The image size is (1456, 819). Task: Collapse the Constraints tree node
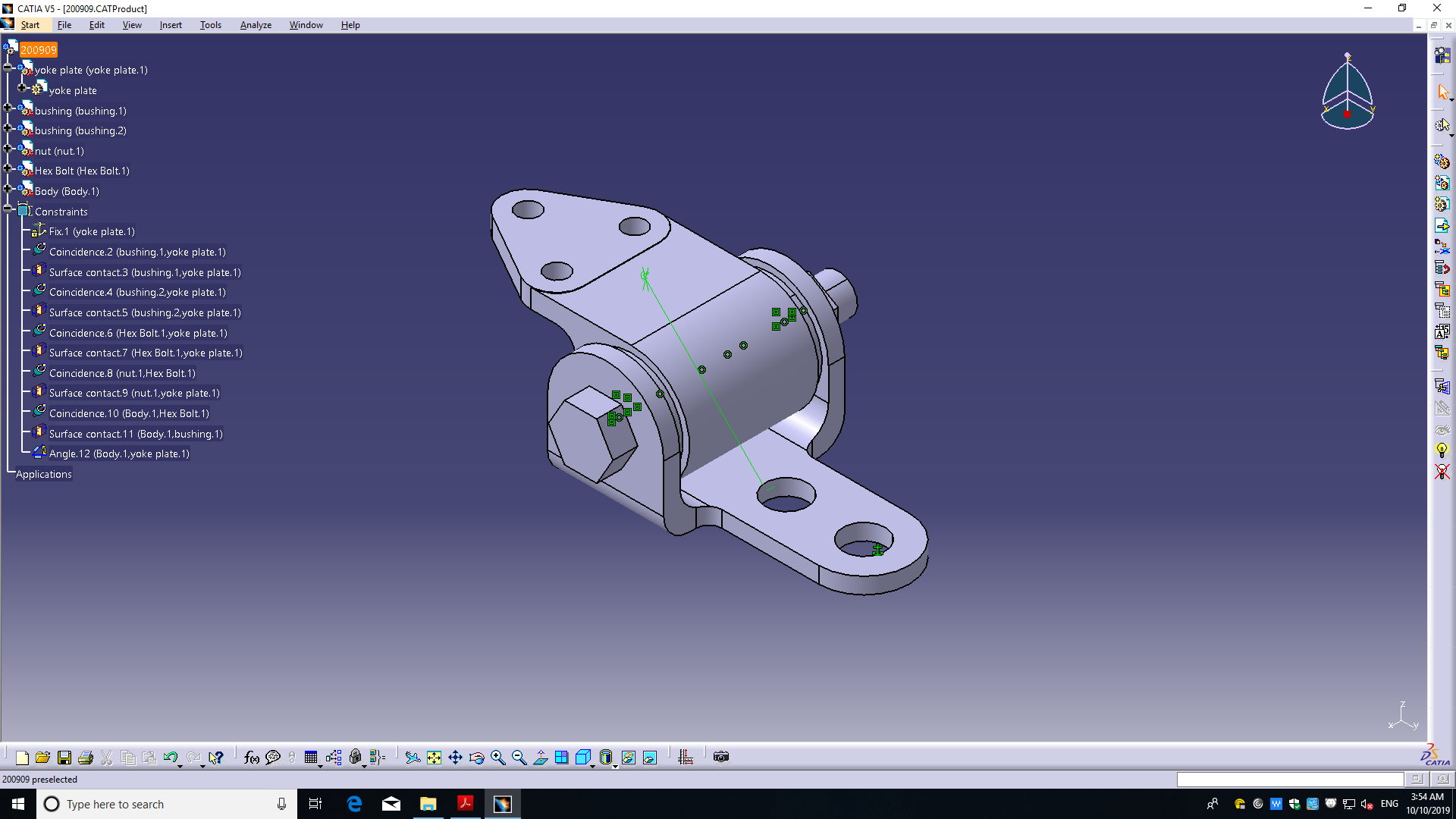[8, 209]
